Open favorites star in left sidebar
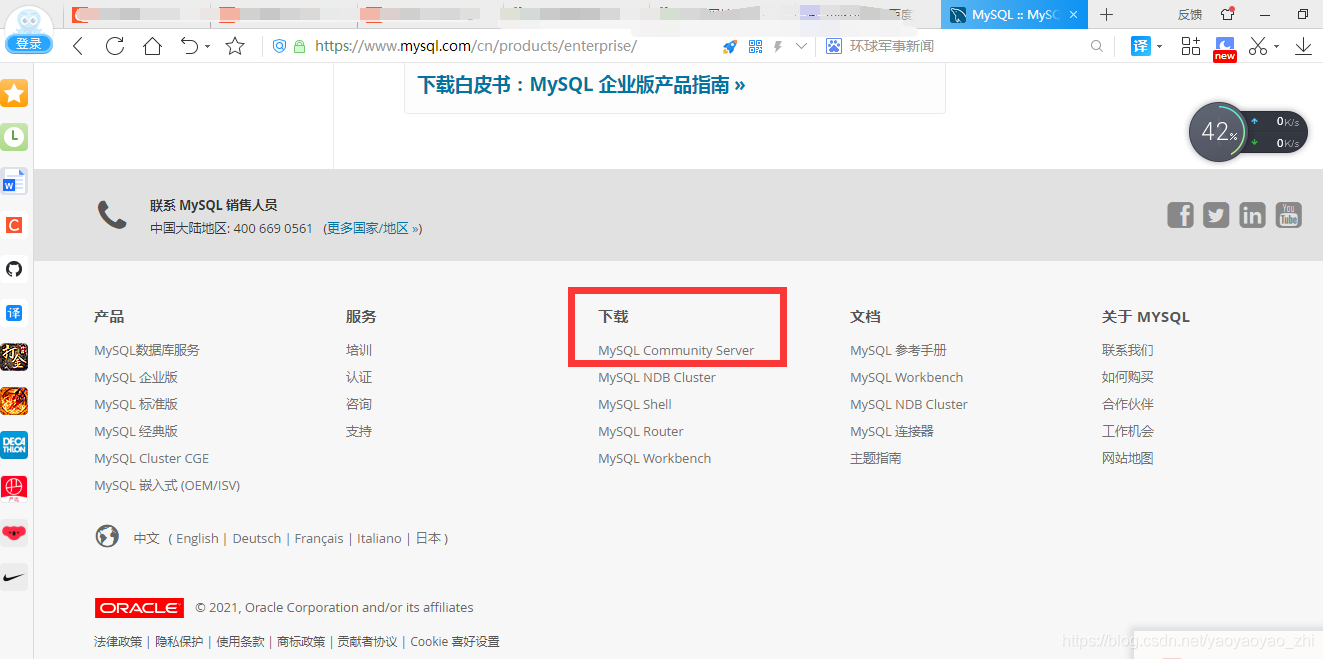 pos(14,94)
